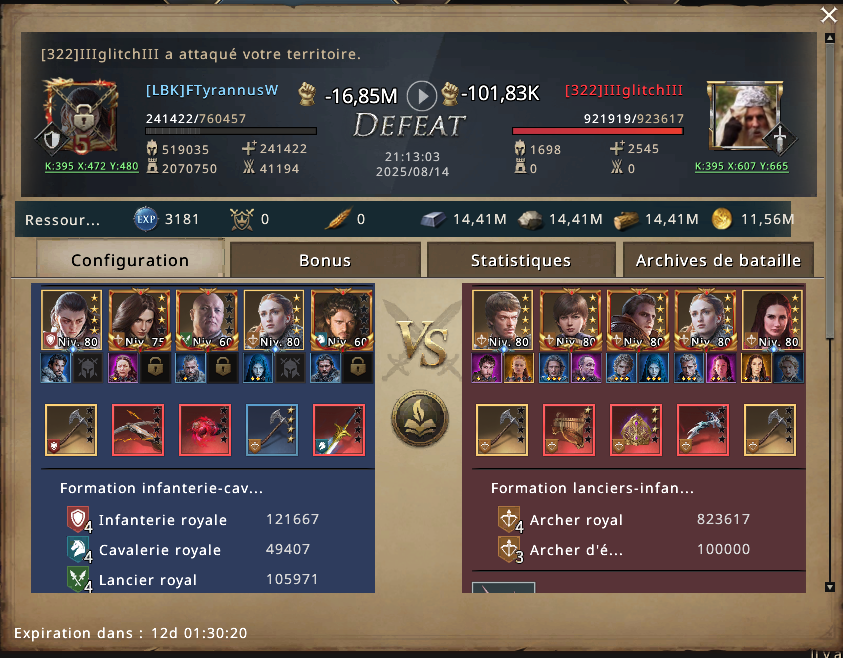Click the Archer royal troop icon
Viewport: 843px width, 658px height.
click(x=509, y=519)
